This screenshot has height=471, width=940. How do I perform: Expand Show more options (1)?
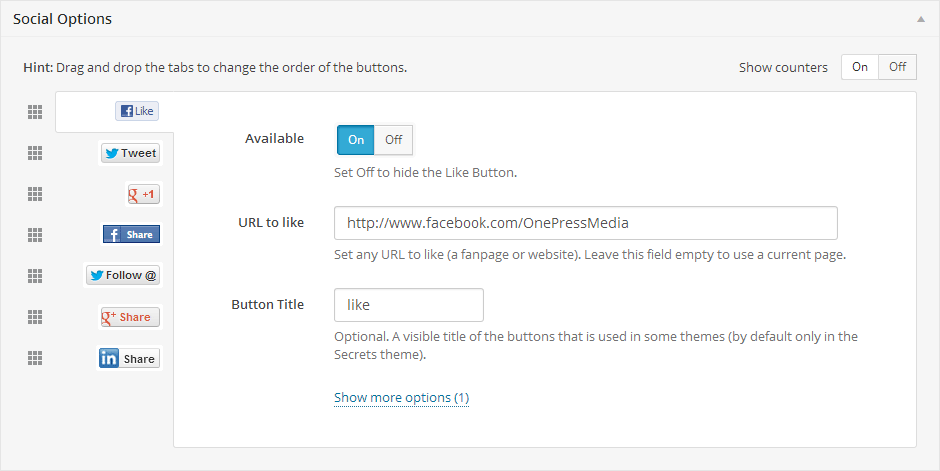pos(401,398)
